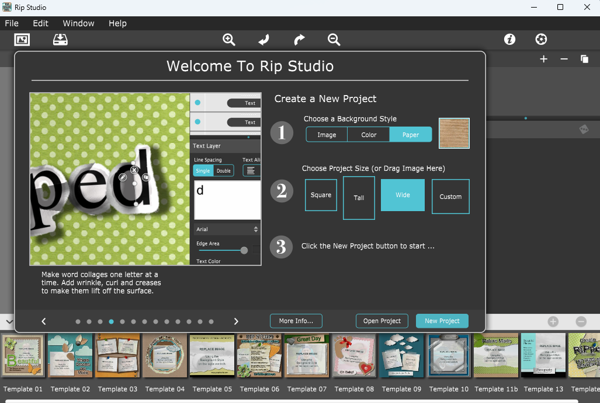Click the save project toolbar icon
Screen dimensions: 600x403
click(60, 39)
